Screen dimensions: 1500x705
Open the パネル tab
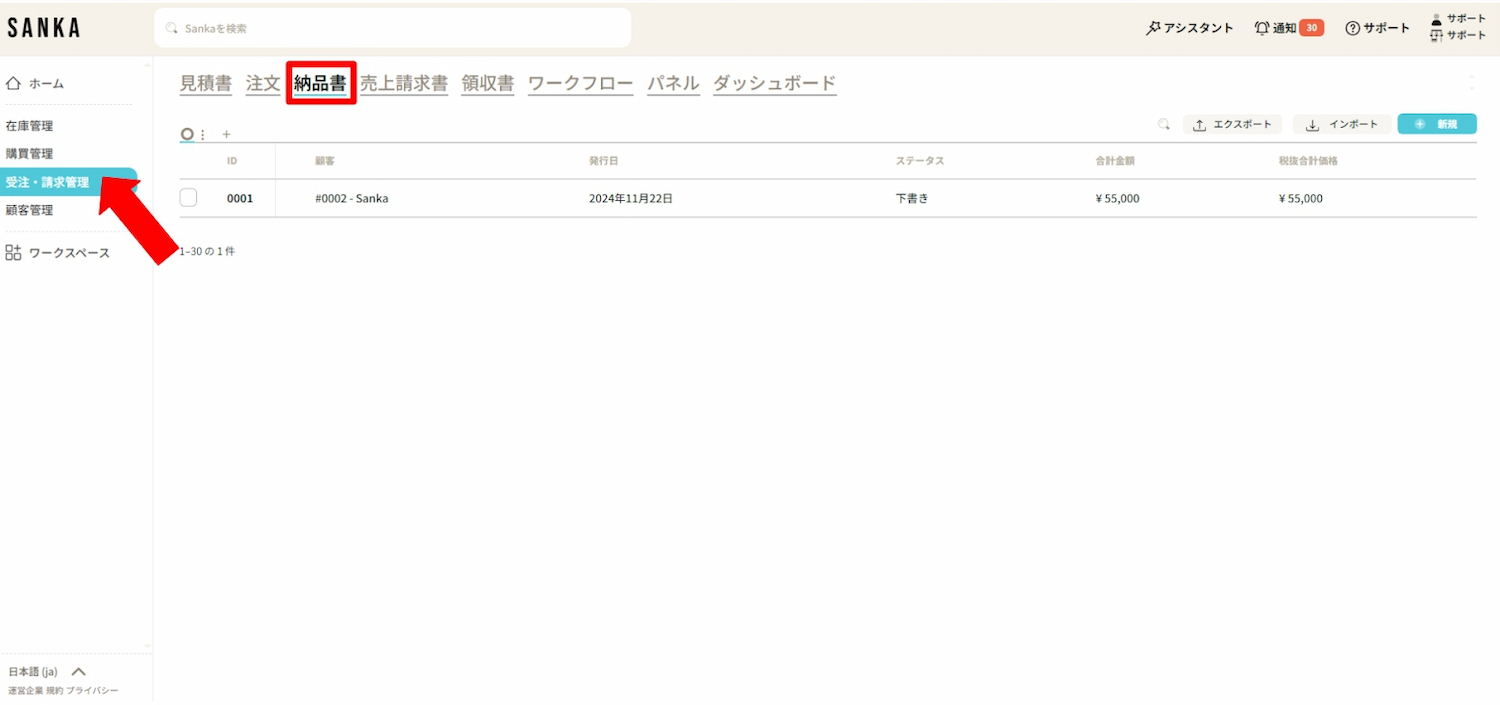click(673, 84)
